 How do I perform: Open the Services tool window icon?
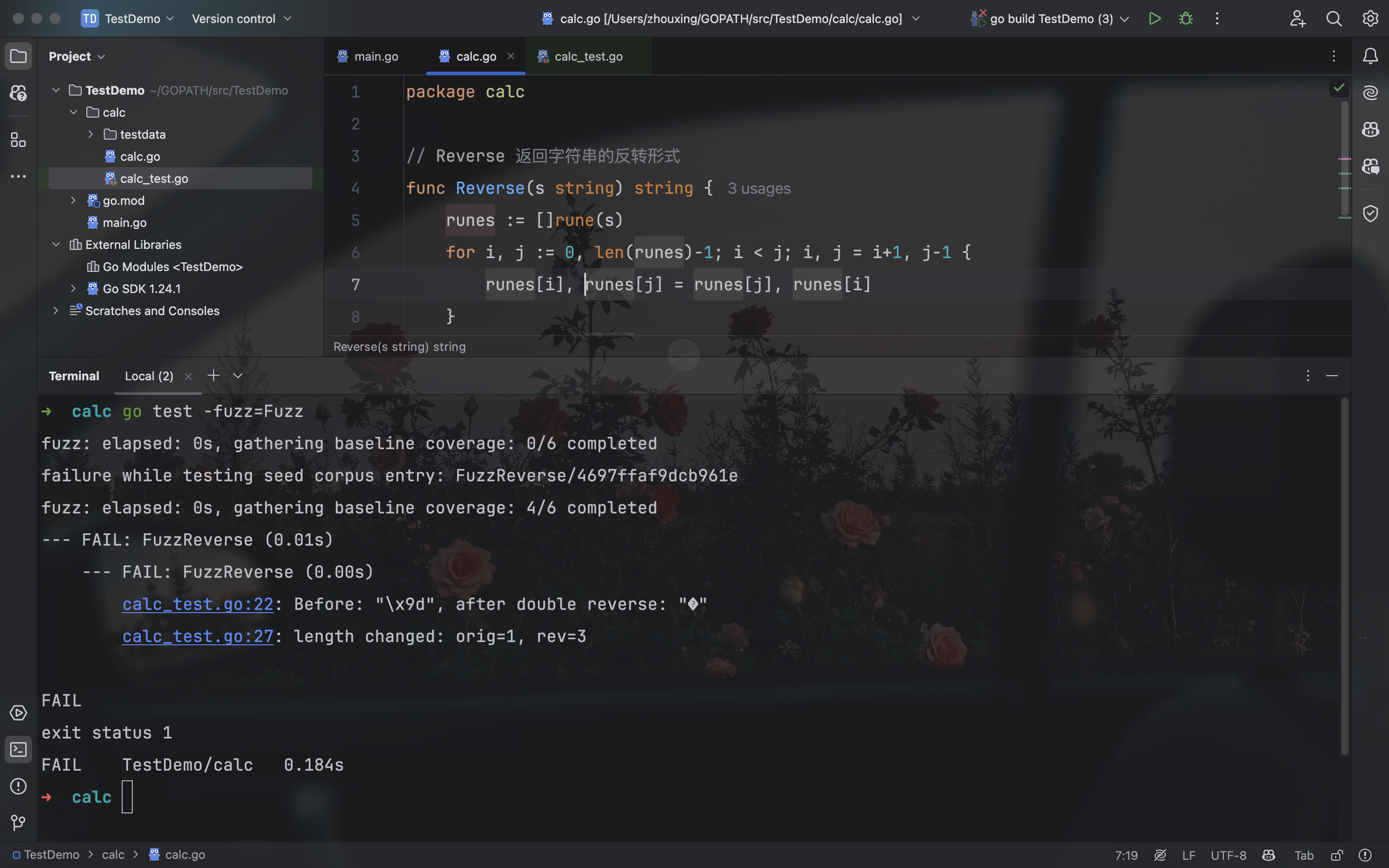(18, 712)
